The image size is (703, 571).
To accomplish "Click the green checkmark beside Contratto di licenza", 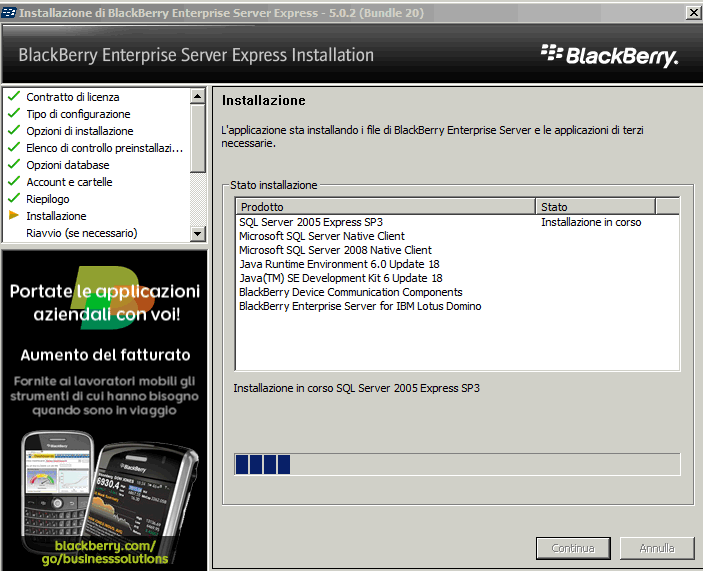I will pos(14,96).
